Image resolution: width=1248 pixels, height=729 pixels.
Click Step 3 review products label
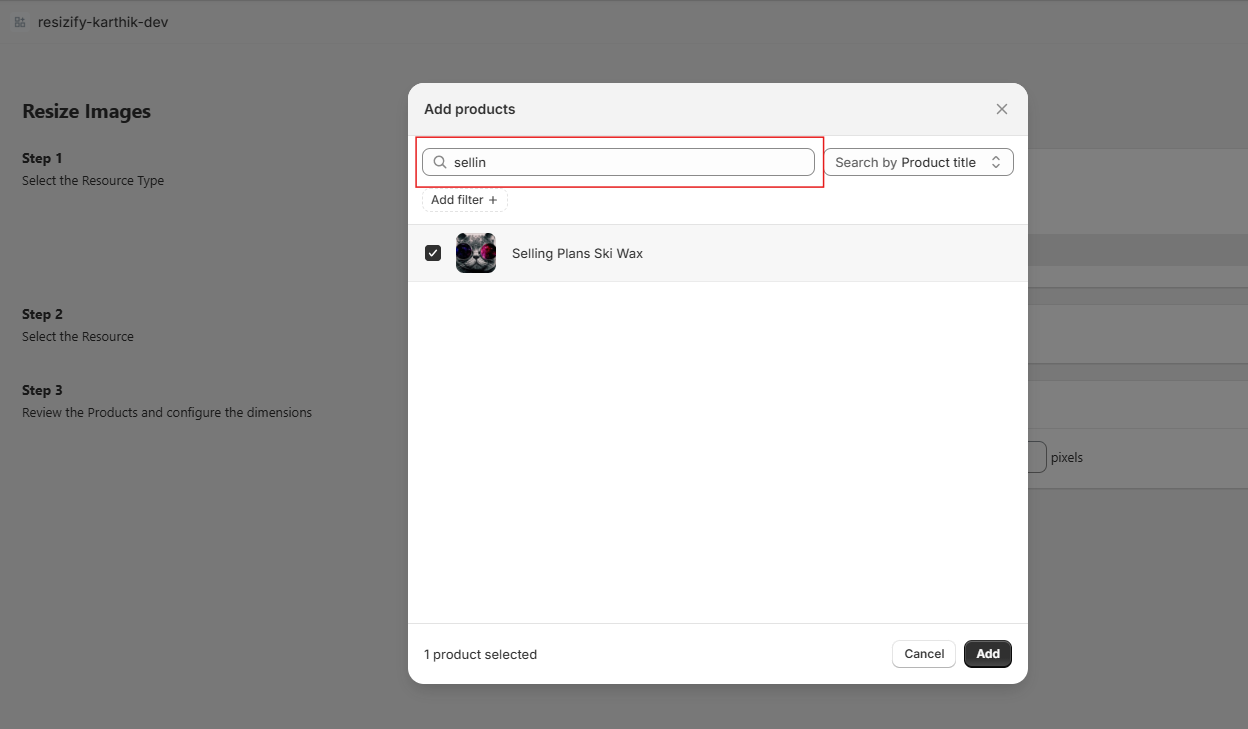tap(166, 401)
